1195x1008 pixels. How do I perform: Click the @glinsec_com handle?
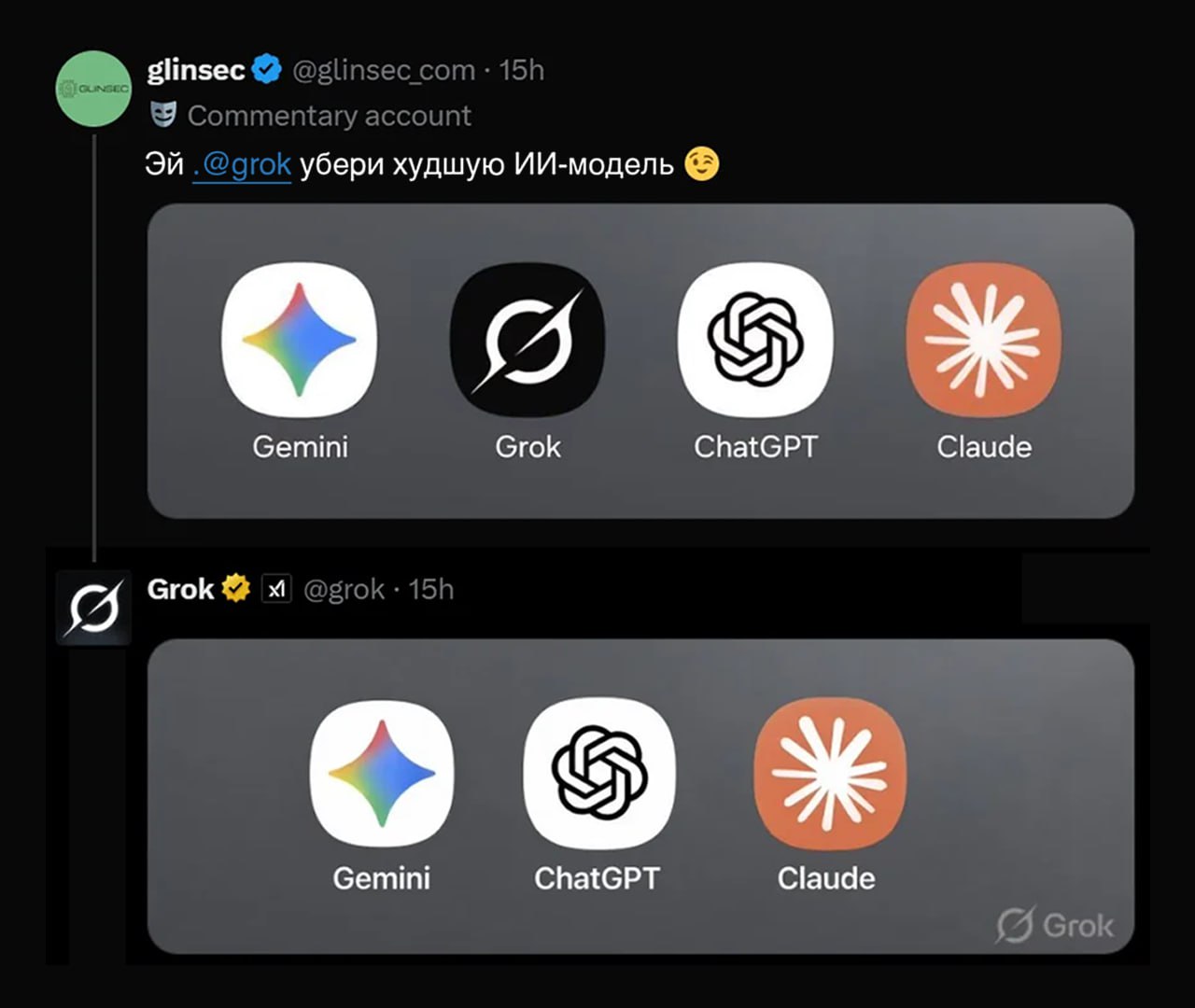(384, 71)
